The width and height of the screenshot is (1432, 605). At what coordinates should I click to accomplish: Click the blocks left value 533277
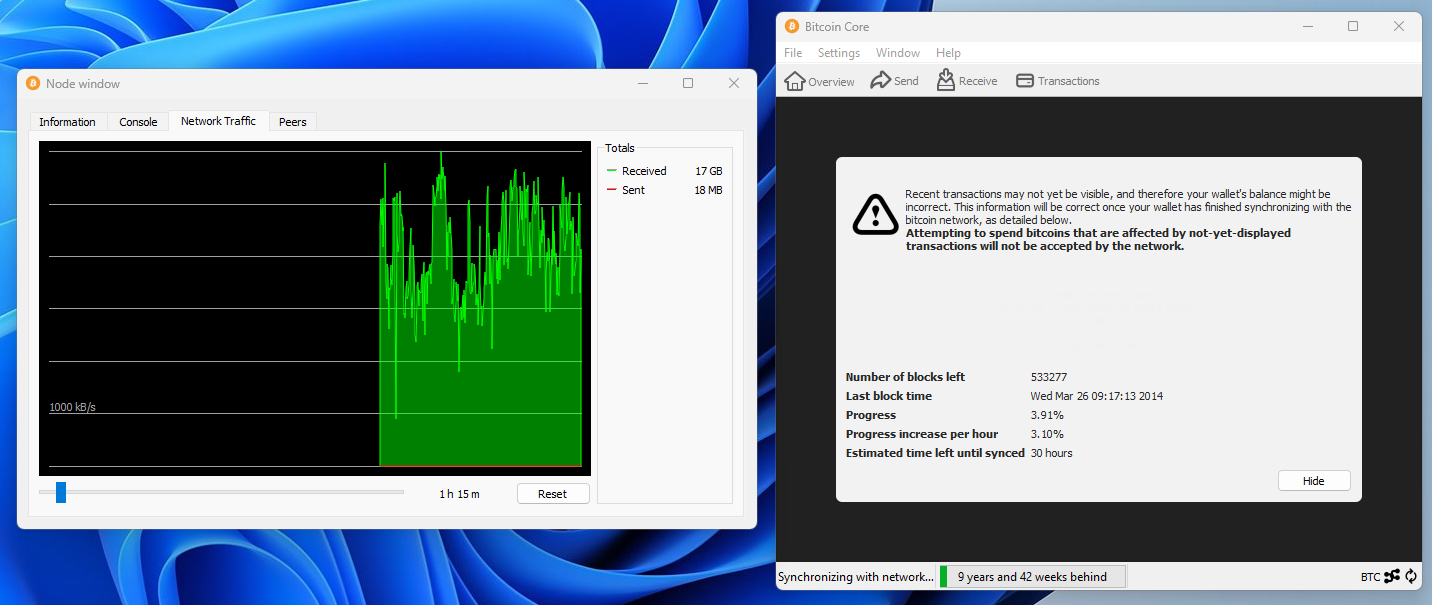[1049, 377]
